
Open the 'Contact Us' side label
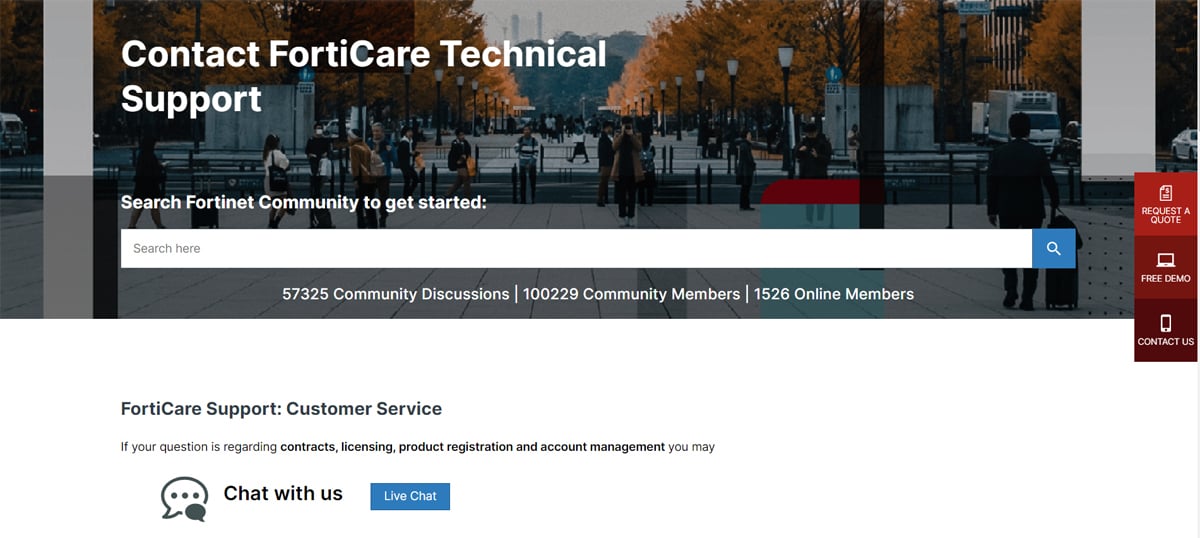[x=1165, y=342]
